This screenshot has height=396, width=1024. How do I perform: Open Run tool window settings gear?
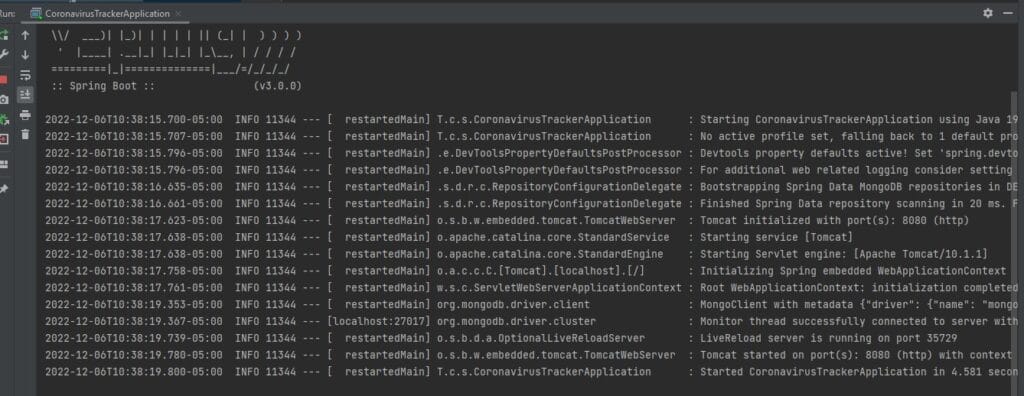tap(987, 13)
